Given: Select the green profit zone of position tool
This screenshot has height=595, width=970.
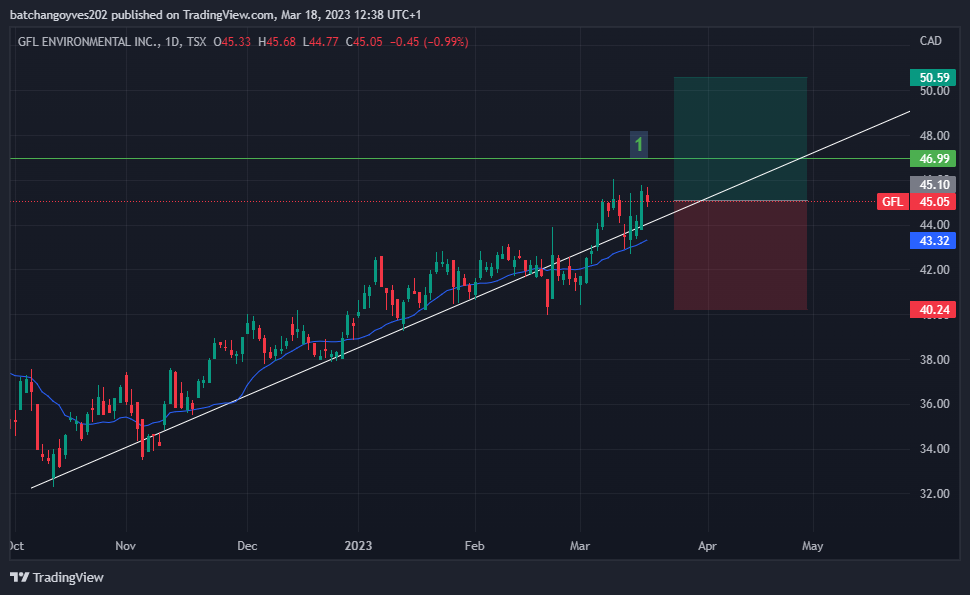Looking at the screenshot, I should (x=740, y=139).
